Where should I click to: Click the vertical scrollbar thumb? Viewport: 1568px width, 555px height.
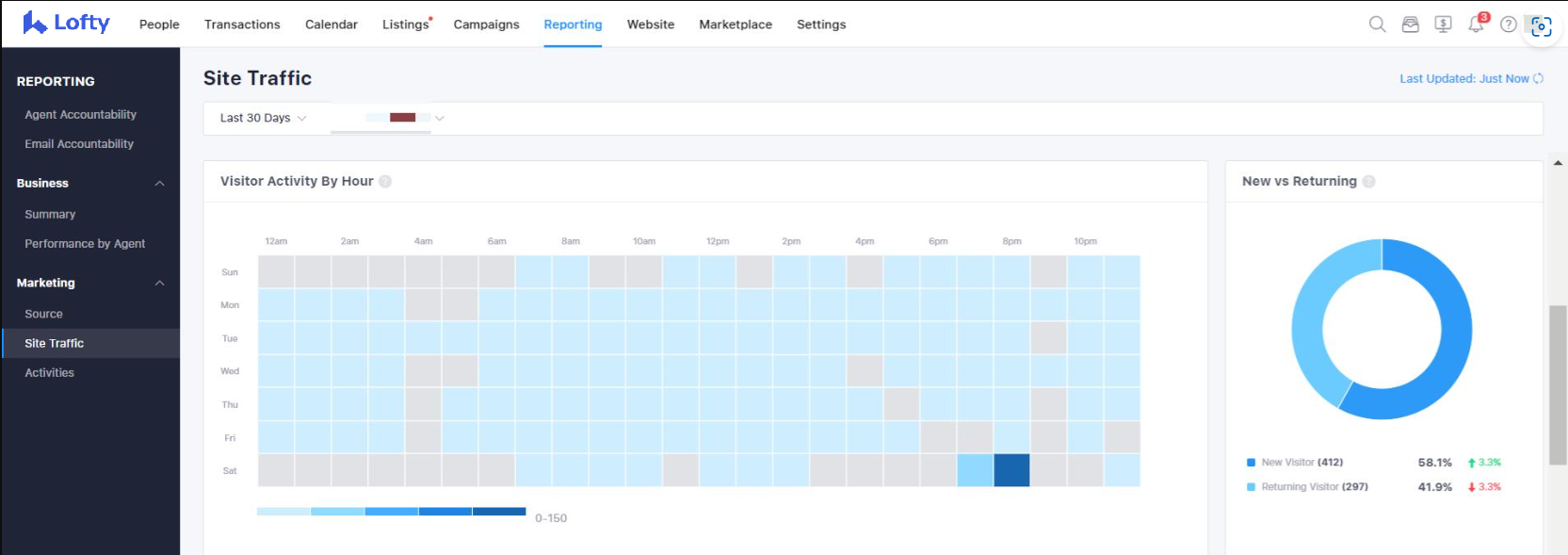click(x=1559, y=384)
